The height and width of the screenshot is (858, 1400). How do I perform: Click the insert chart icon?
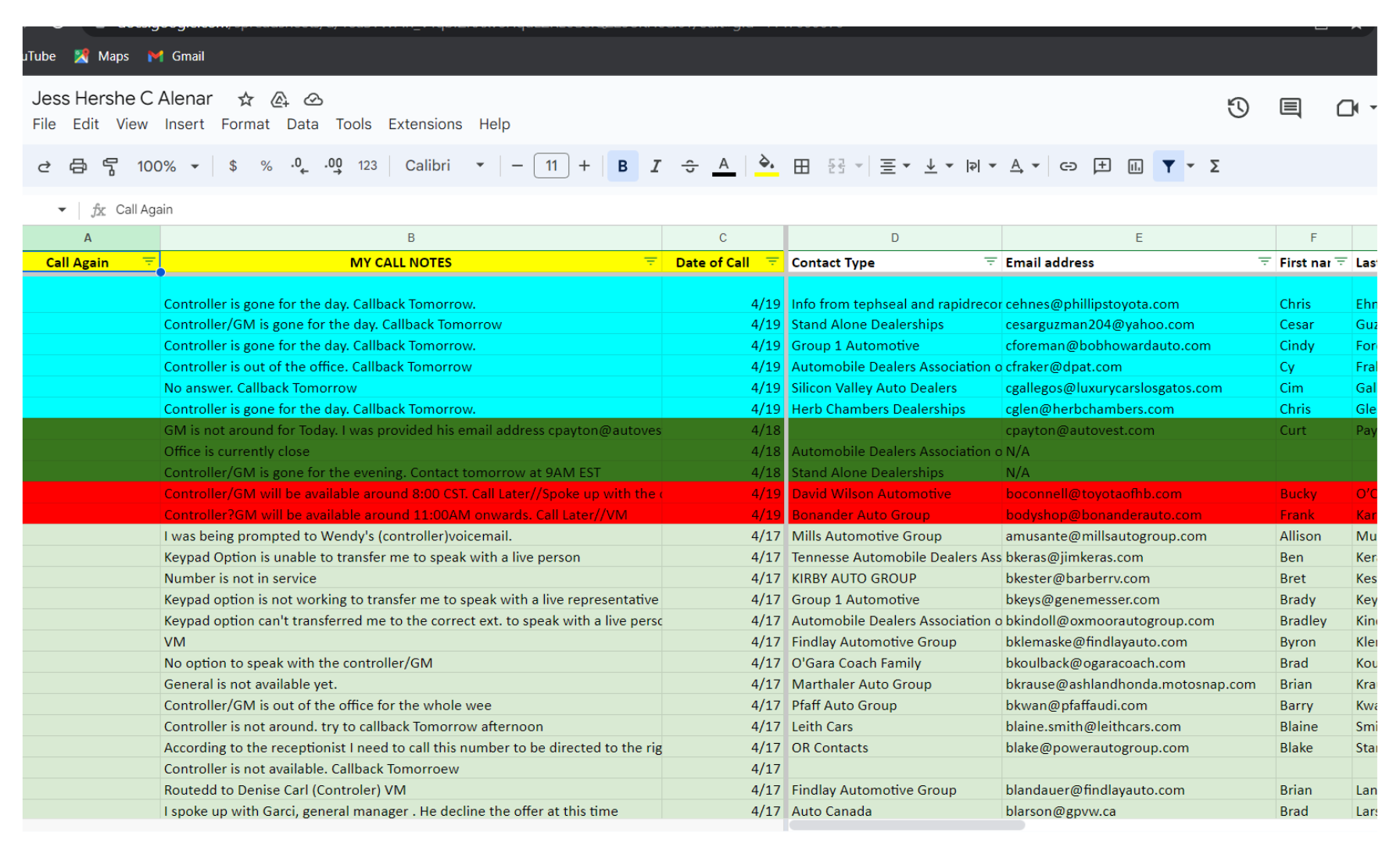pyautogui.click(x=1135, y=166)
